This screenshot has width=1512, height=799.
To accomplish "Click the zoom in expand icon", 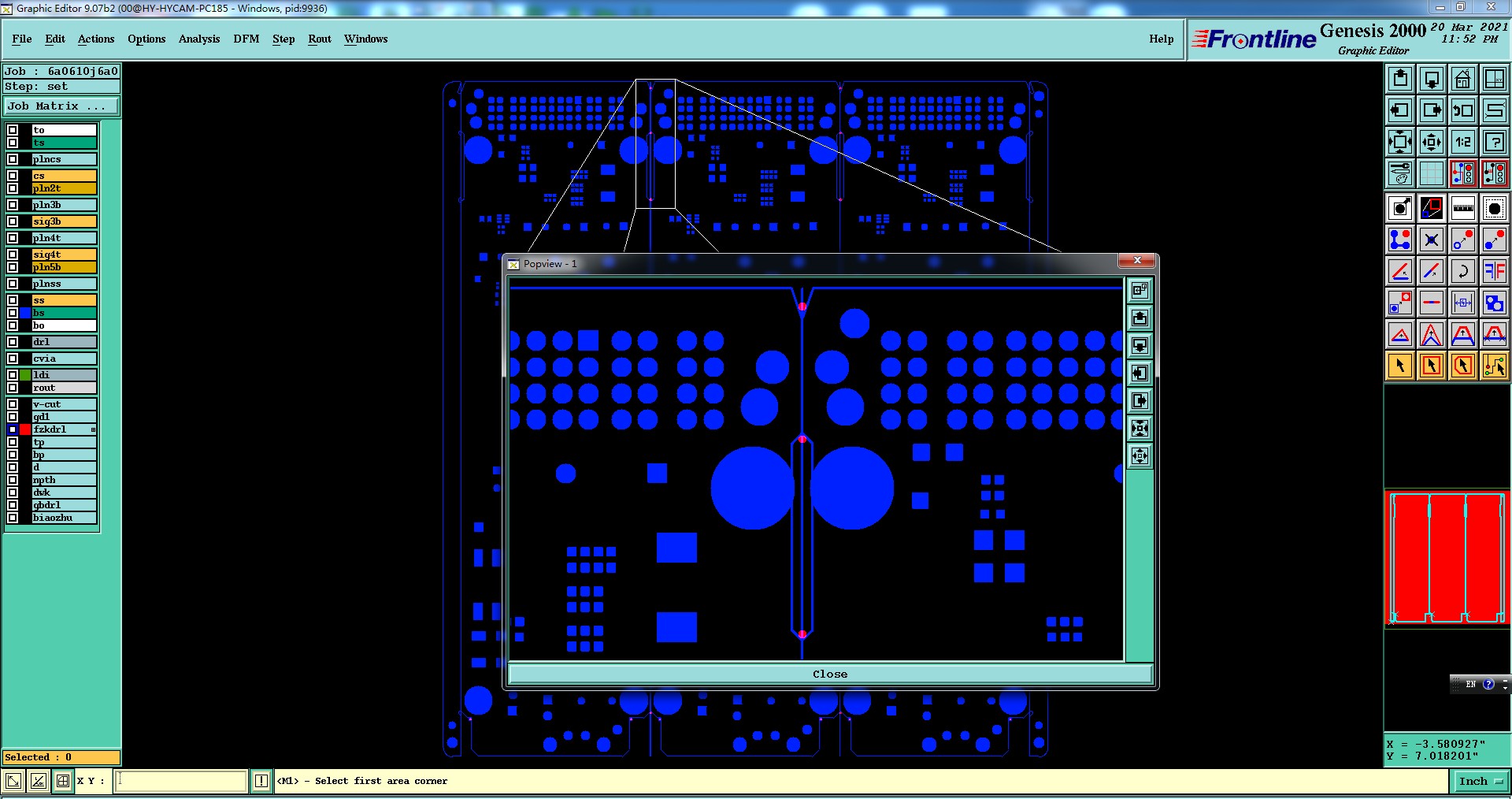I will point(1400,142).
